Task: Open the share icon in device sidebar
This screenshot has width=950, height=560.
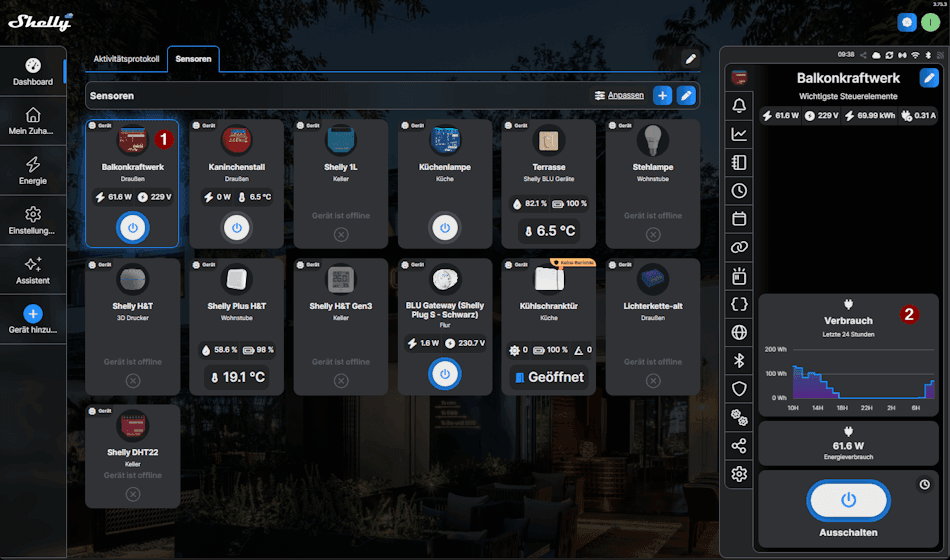Action: 739,445
